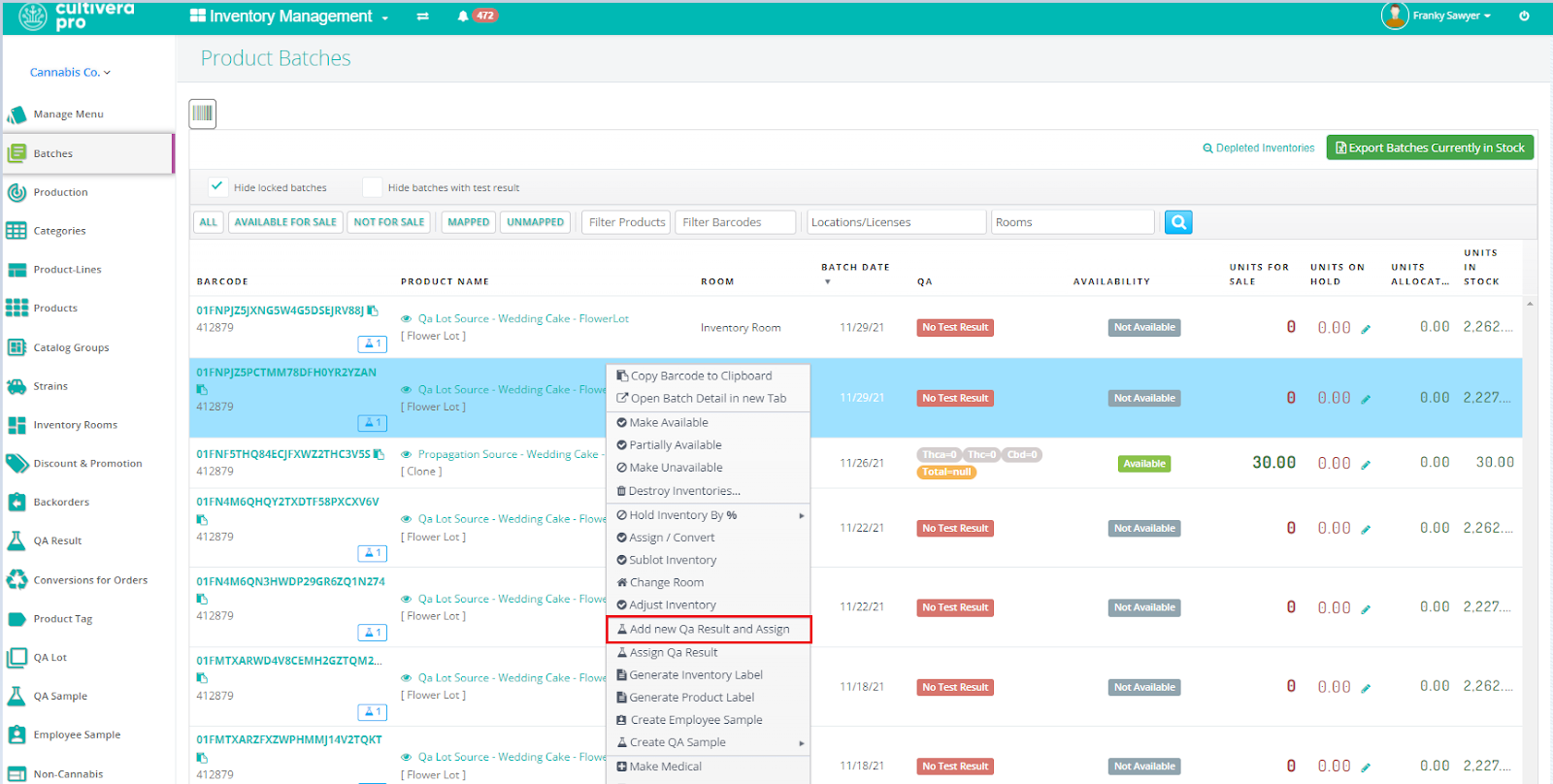Viewport: 1553px width, 784px height.
Task: Toggle Hide locked batches checkbox
Action: tap(217, 186)
